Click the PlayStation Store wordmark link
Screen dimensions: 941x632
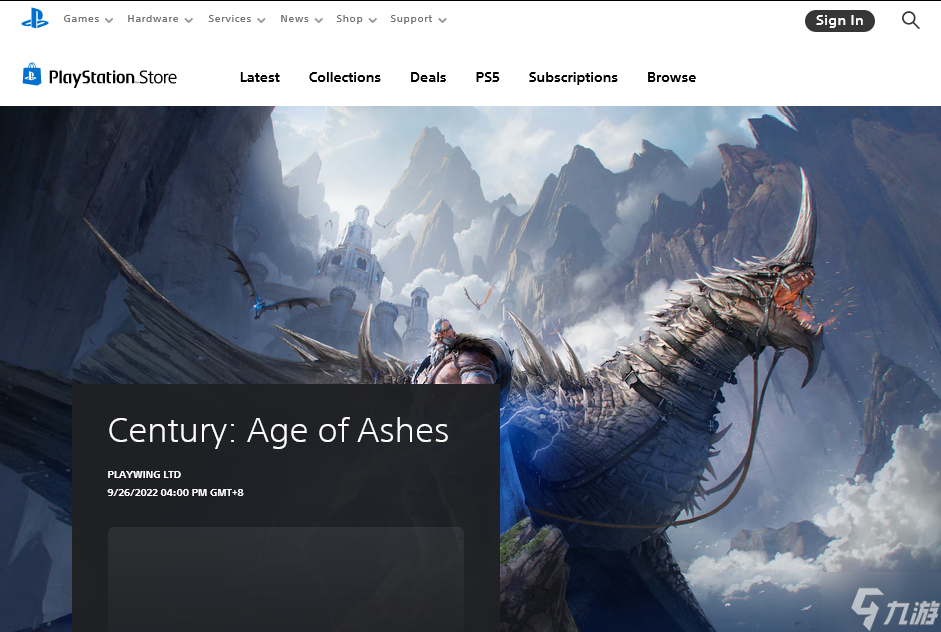(x=113, y=77)
